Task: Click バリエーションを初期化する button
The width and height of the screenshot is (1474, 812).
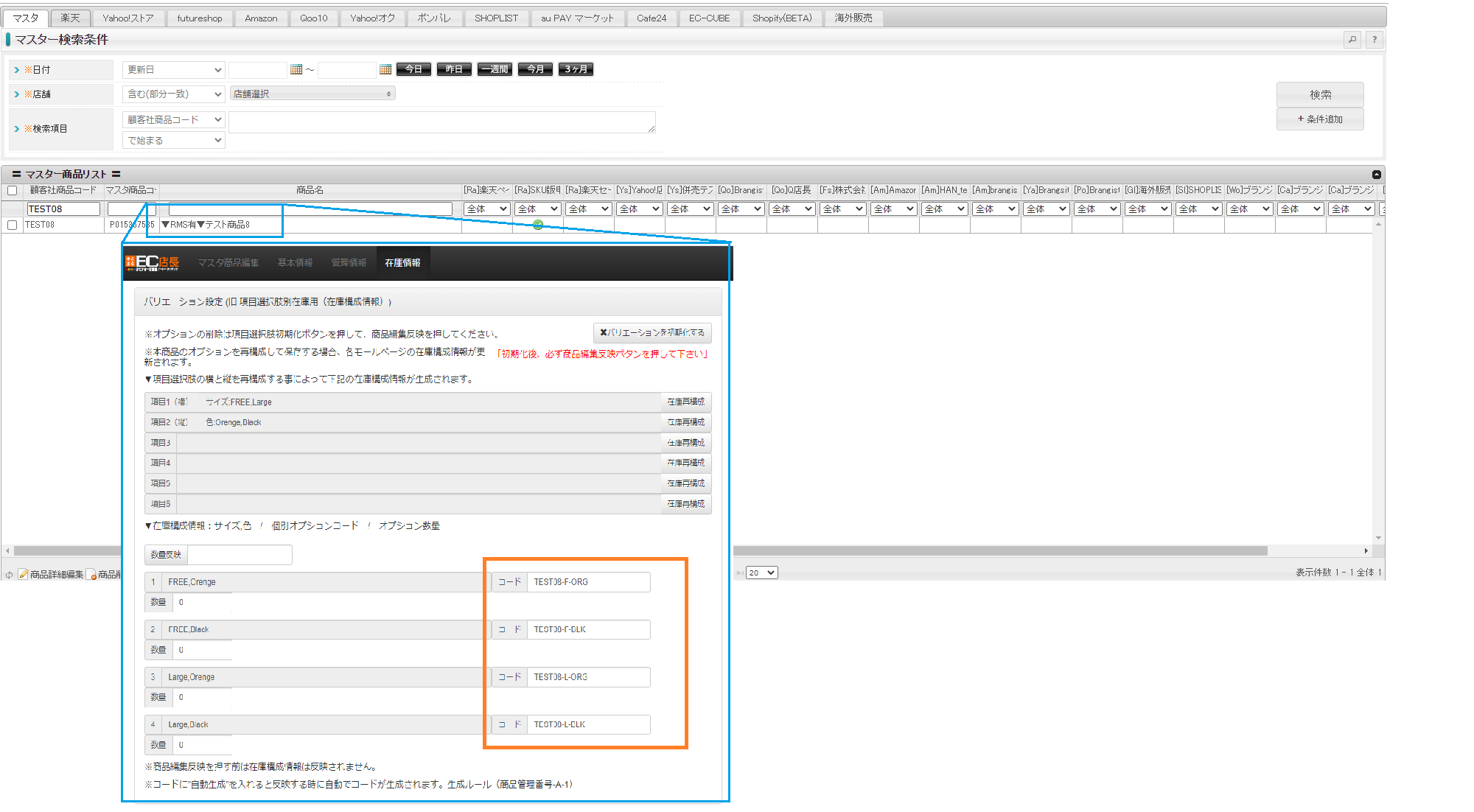Action: [x=652, y=333]
